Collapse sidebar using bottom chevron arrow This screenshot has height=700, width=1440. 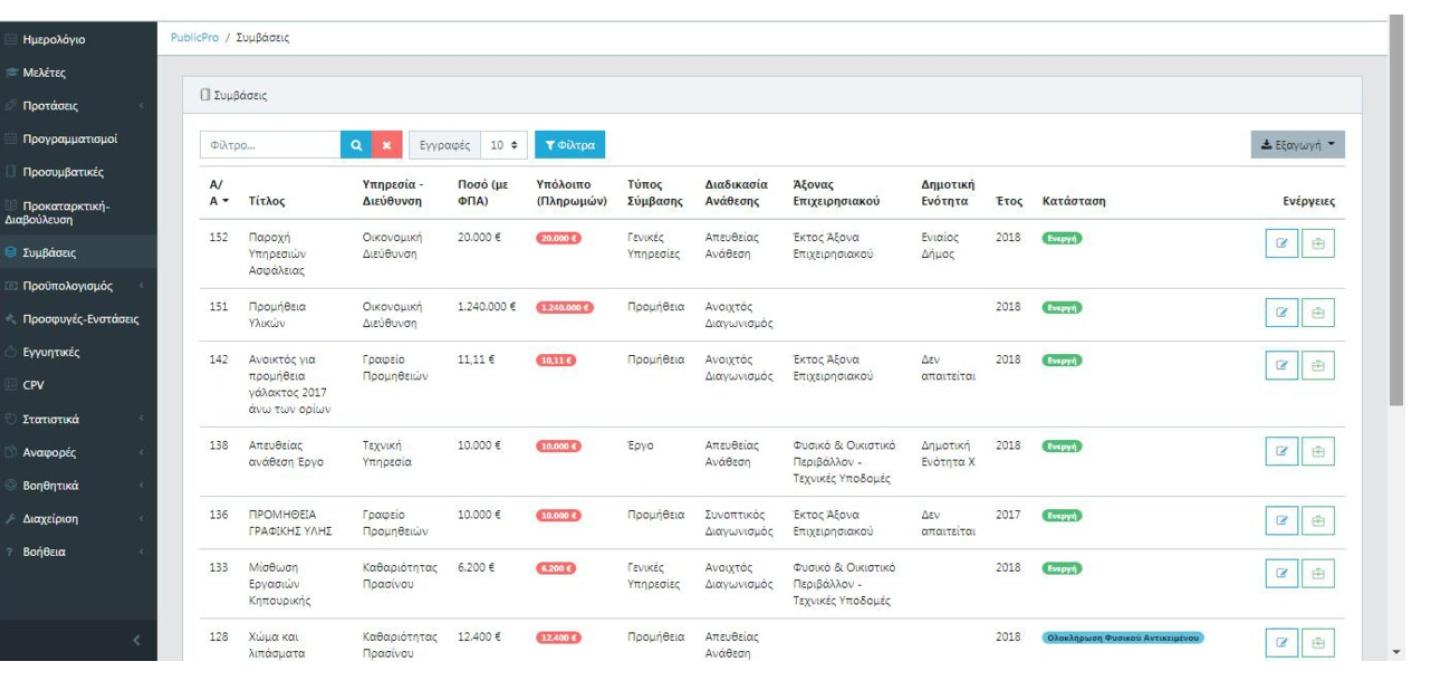point(136,640)
